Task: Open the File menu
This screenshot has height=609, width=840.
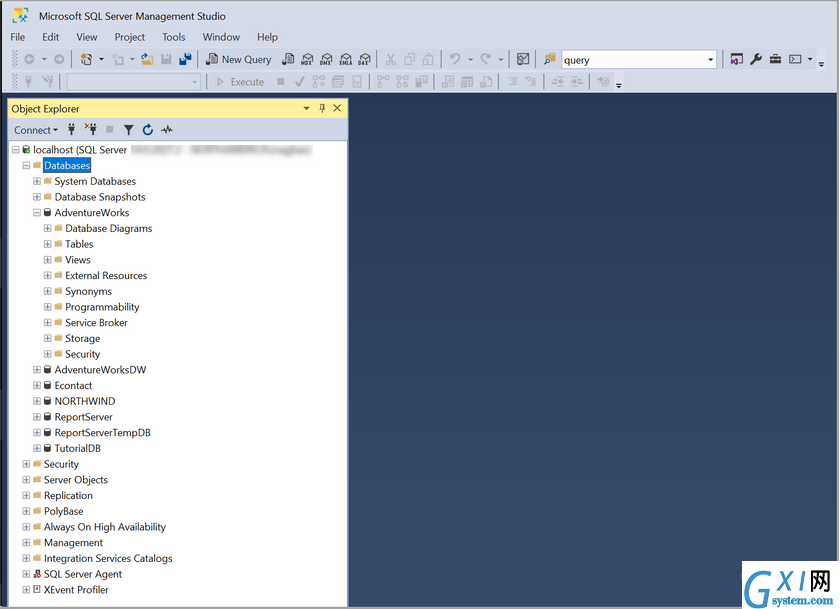Action: click(18, 37)
